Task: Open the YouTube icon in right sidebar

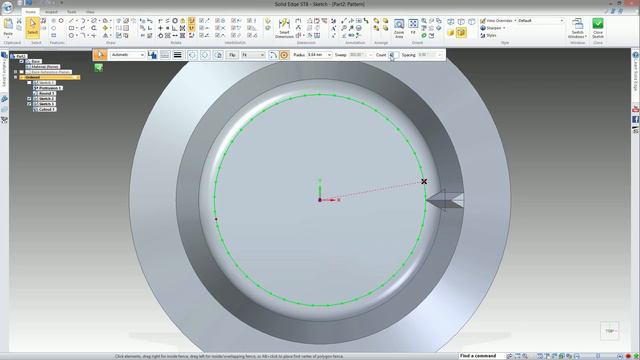Action: tap(636, 109)
